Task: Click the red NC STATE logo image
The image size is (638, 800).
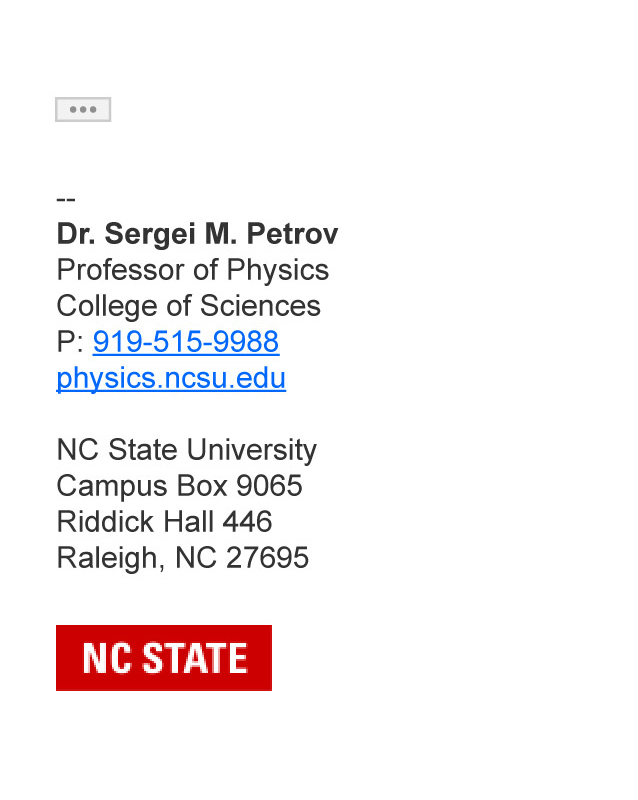Action: pyautogui.click(x=164, y=658)
